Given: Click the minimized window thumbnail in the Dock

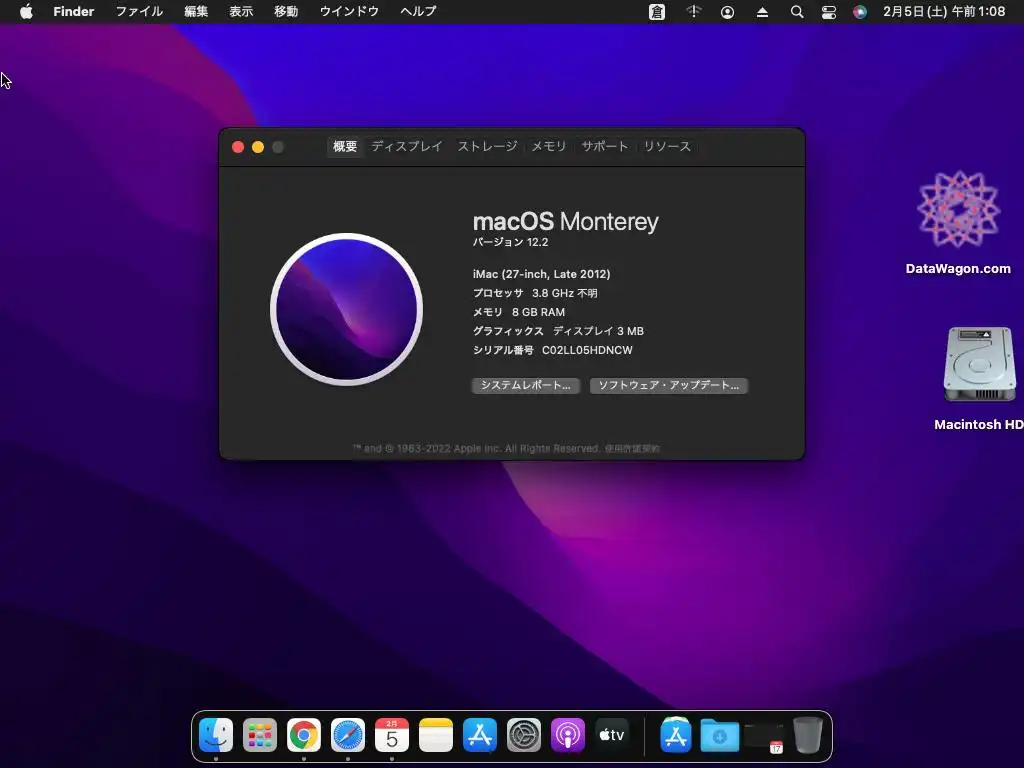Looking at the screenshot, I should [763, 737].
